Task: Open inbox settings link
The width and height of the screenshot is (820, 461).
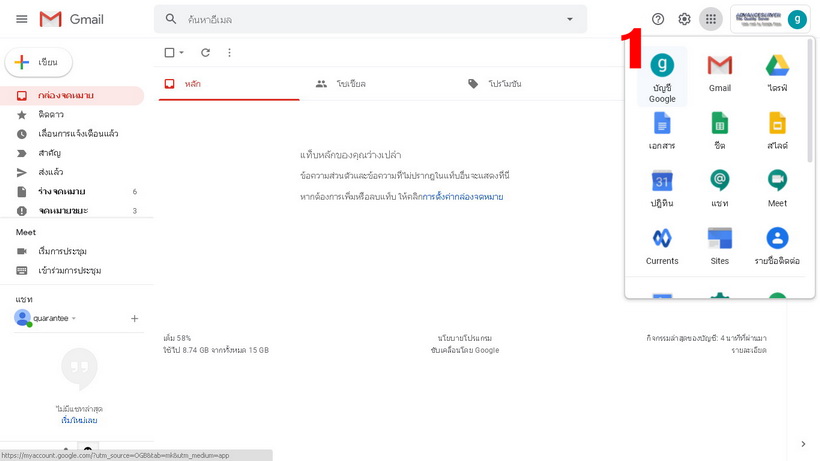Action: coord(463,197)
